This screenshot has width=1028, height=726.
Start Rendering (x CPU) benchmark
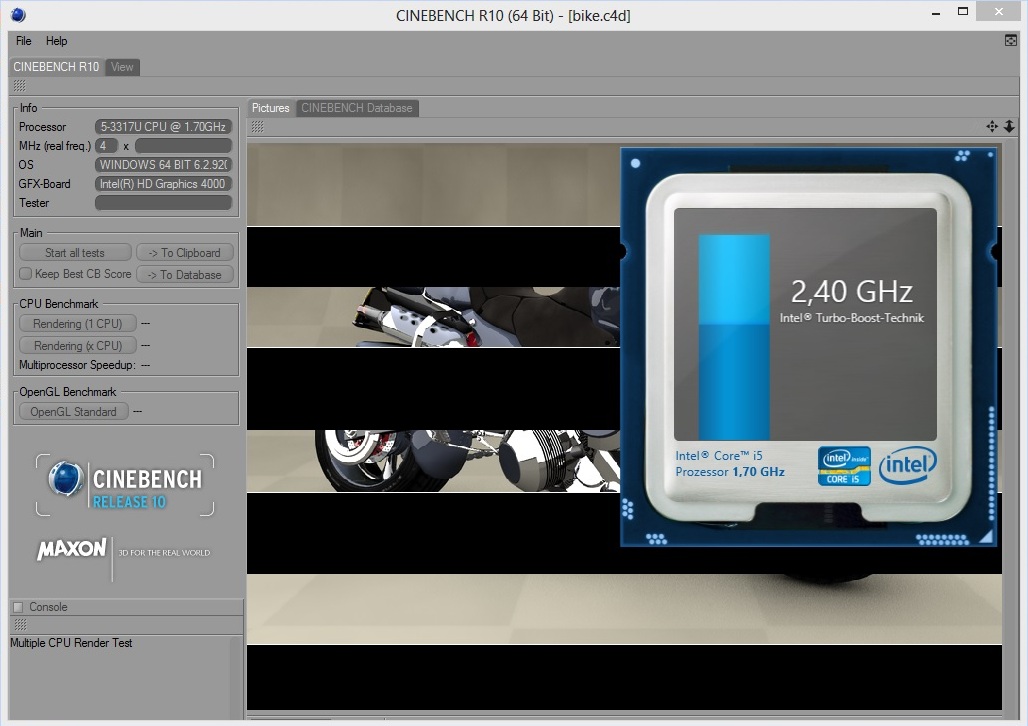(x=77, y=345)
